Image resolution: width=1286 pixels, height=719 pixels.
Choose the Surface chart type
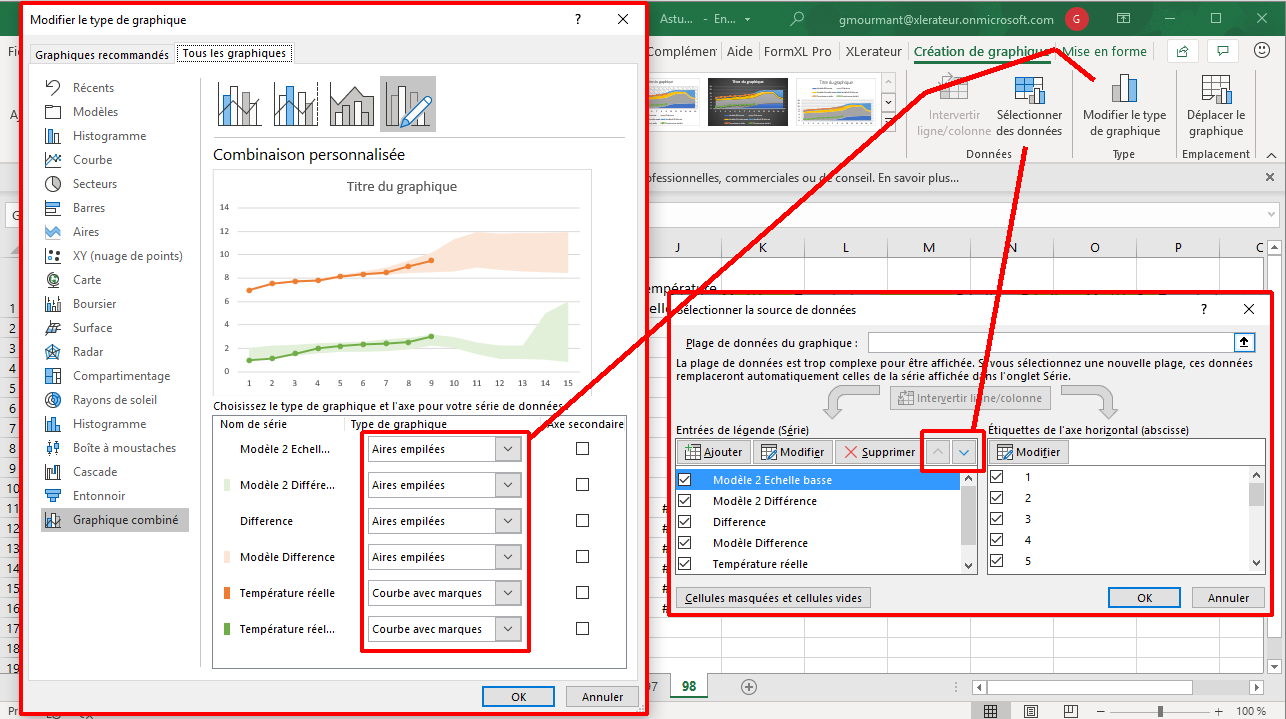point(92,328)
